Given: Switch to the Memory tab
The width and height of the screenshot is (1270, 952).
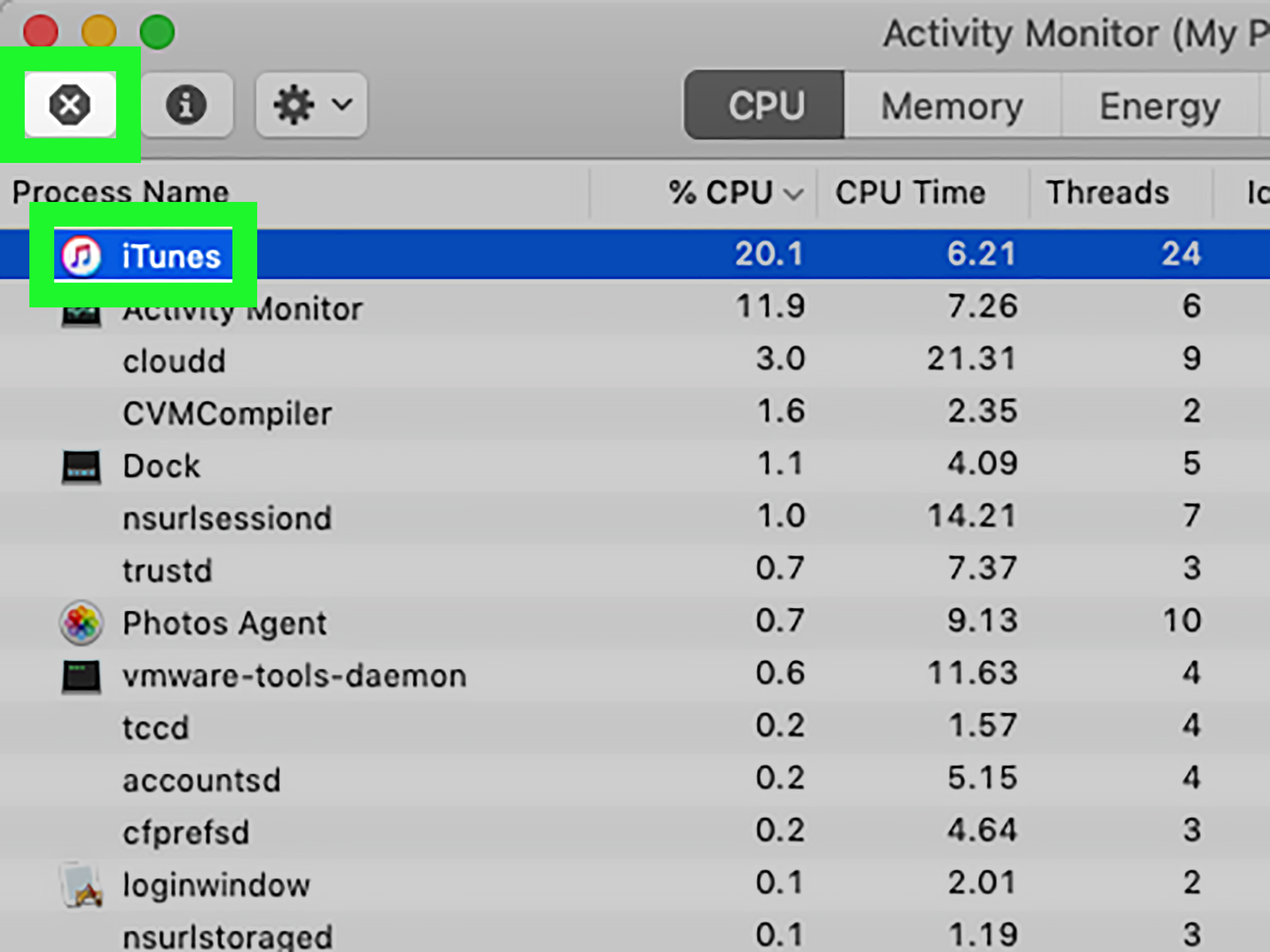Looking at the screenshot, I should click(x=952, y=106).
